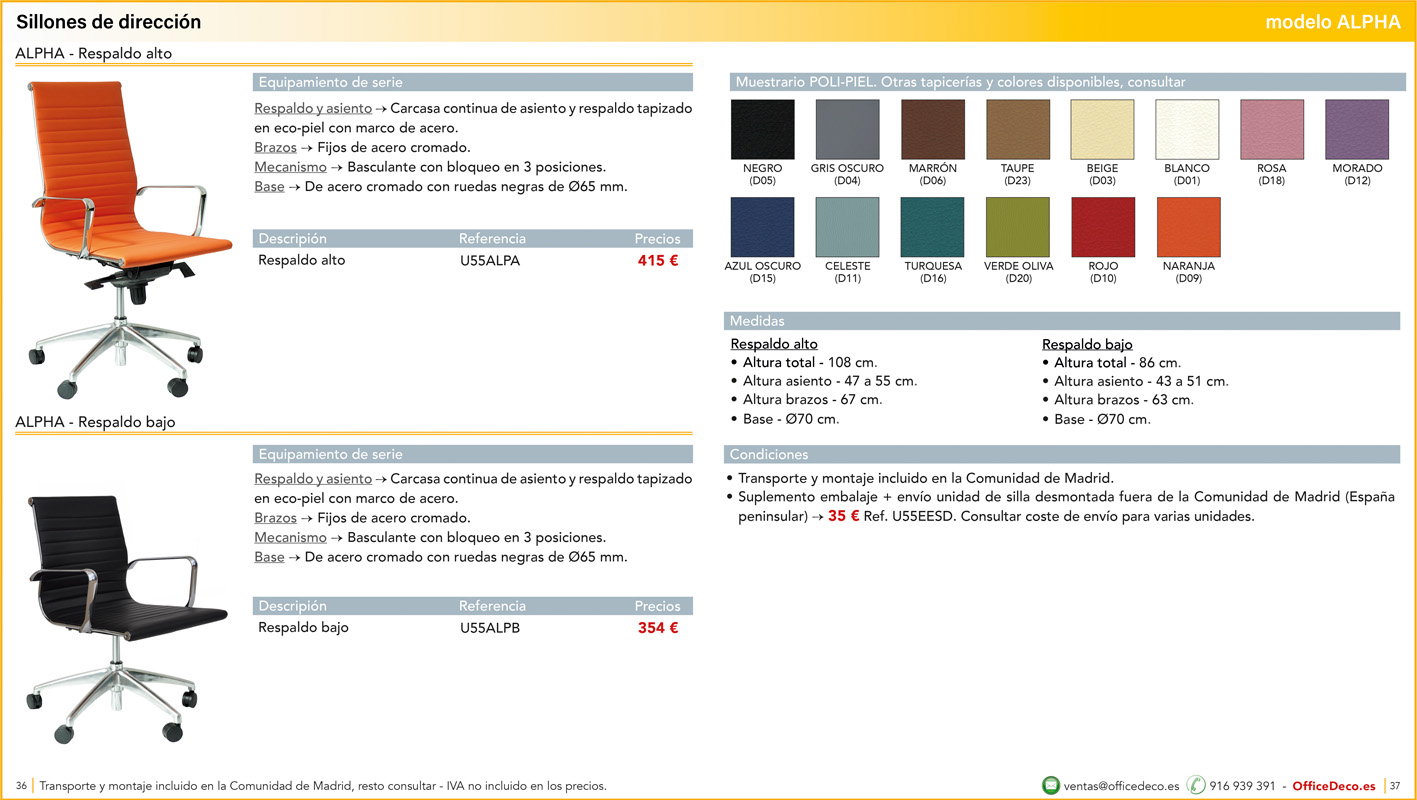
Task: Click the 'ALPHA - Respaldo alto' heading
Action: [94, 54]
